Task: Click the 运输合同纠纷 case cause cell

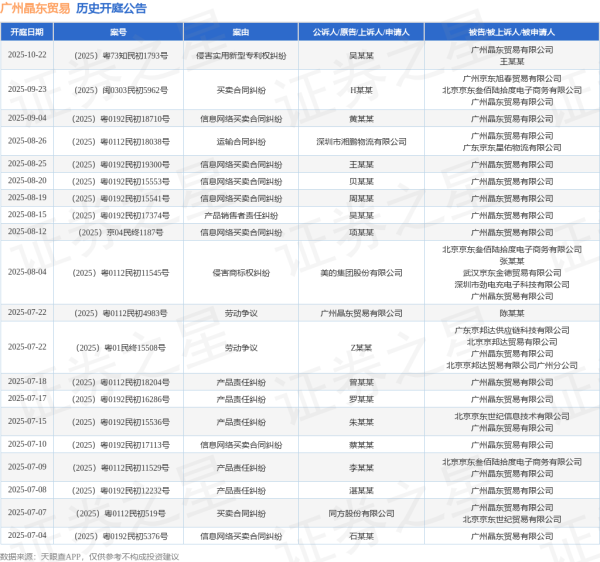Action: point(241,141)
